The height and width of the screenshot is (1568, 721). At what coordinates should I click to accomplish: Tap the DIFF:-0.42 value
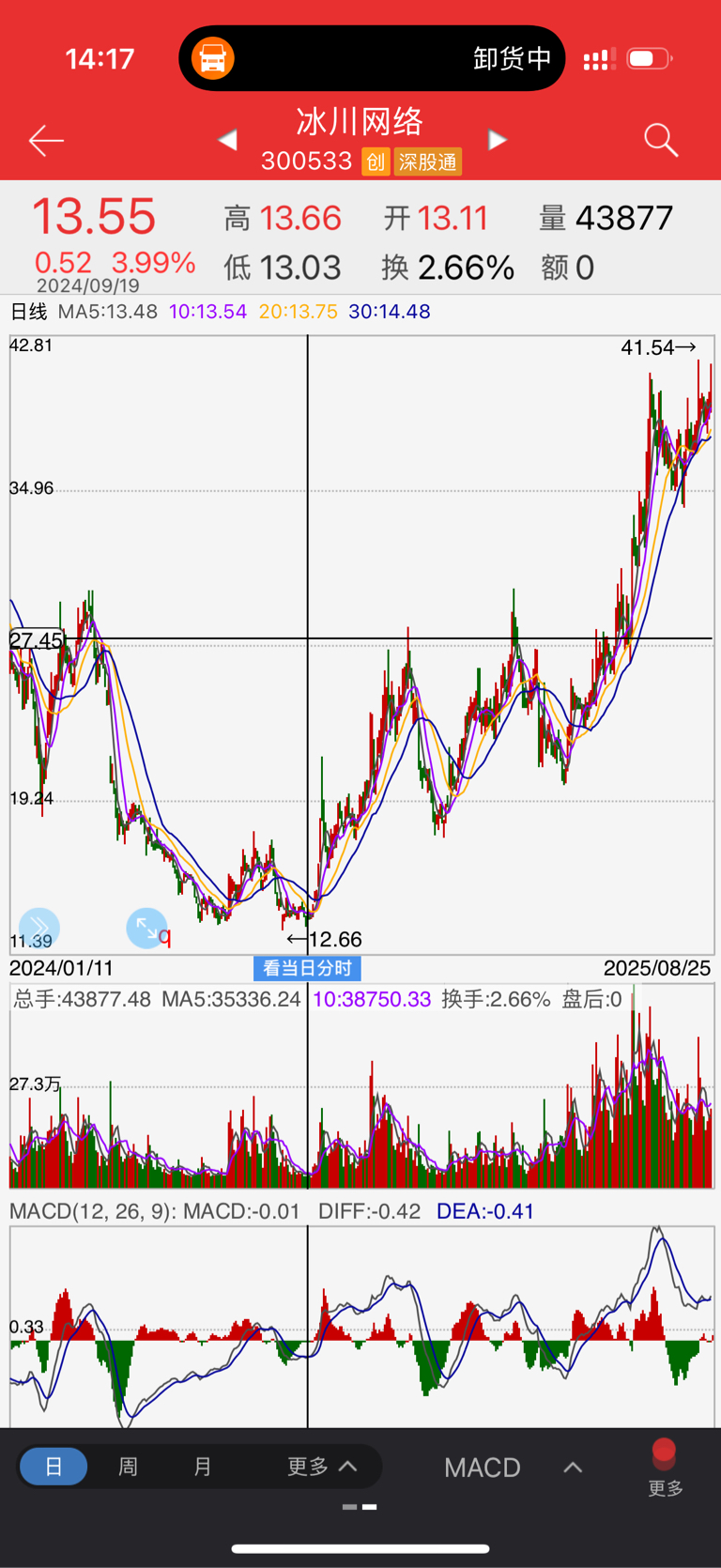pyautogui.click(x=369, y=1211)
